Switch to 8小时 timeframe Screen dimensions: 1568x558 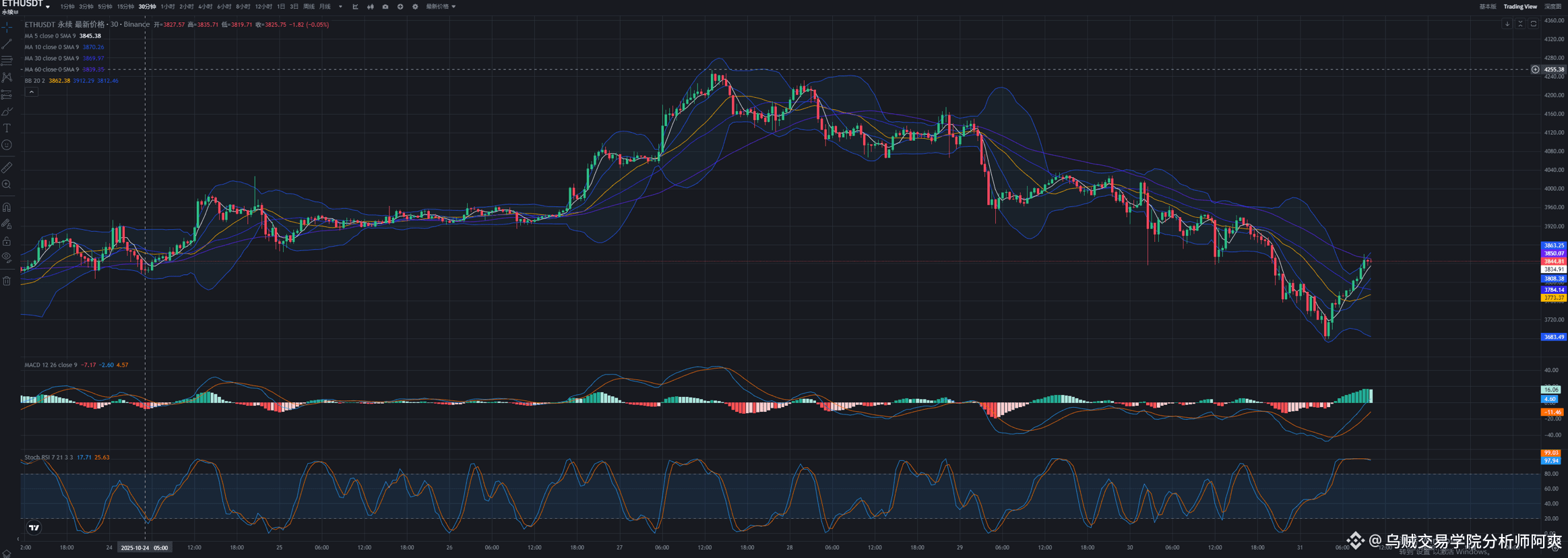coord(243,7)
